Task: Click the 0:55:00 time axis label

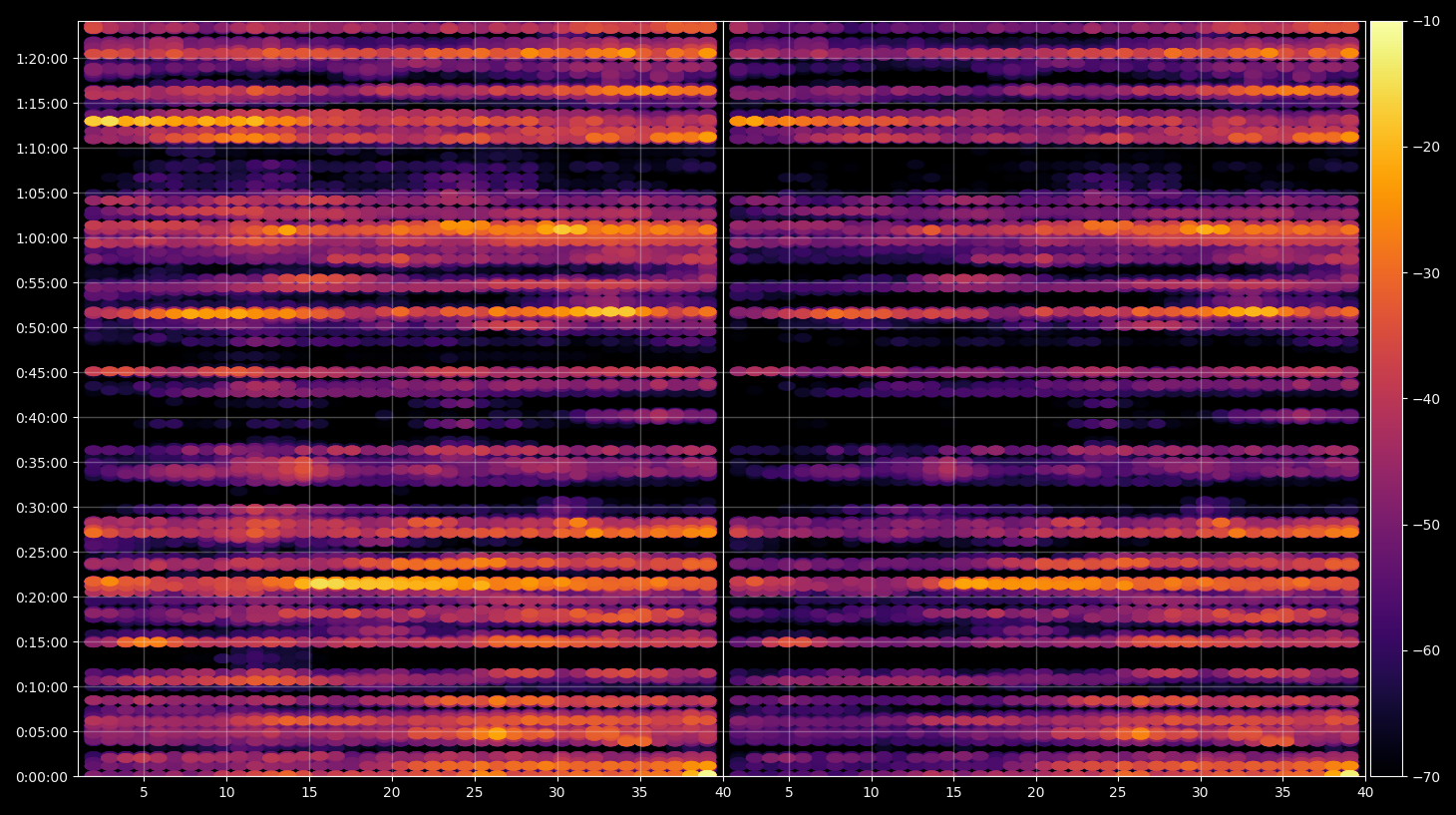Action: point(42,283)
